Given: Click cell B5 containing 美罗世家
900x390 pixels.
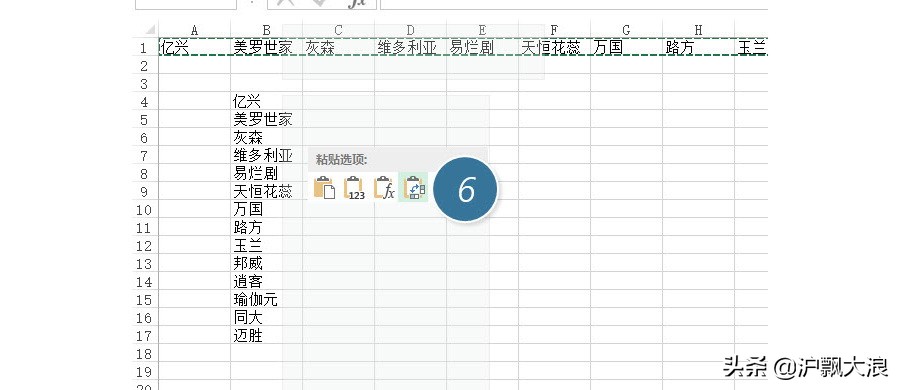Looking at the screenshot, I should point(266,119).
